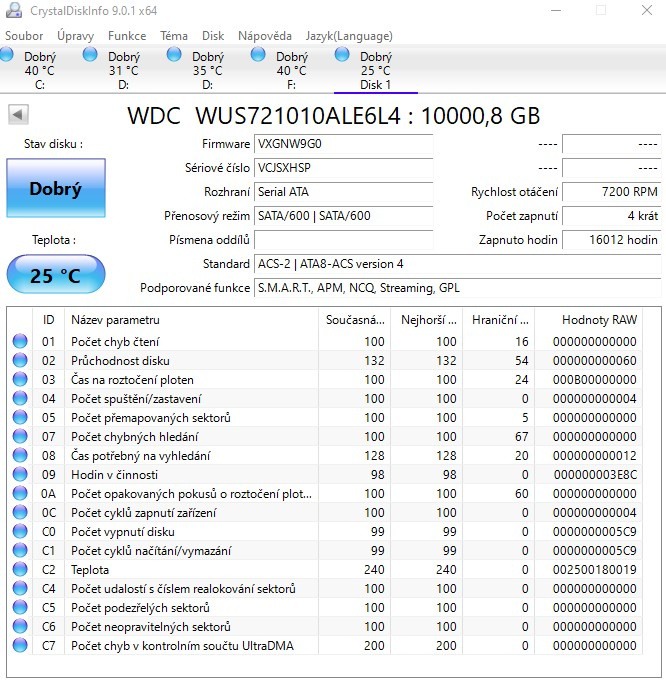
Task: Open the Jazyk(Language) menu
Action: [349, 36]
